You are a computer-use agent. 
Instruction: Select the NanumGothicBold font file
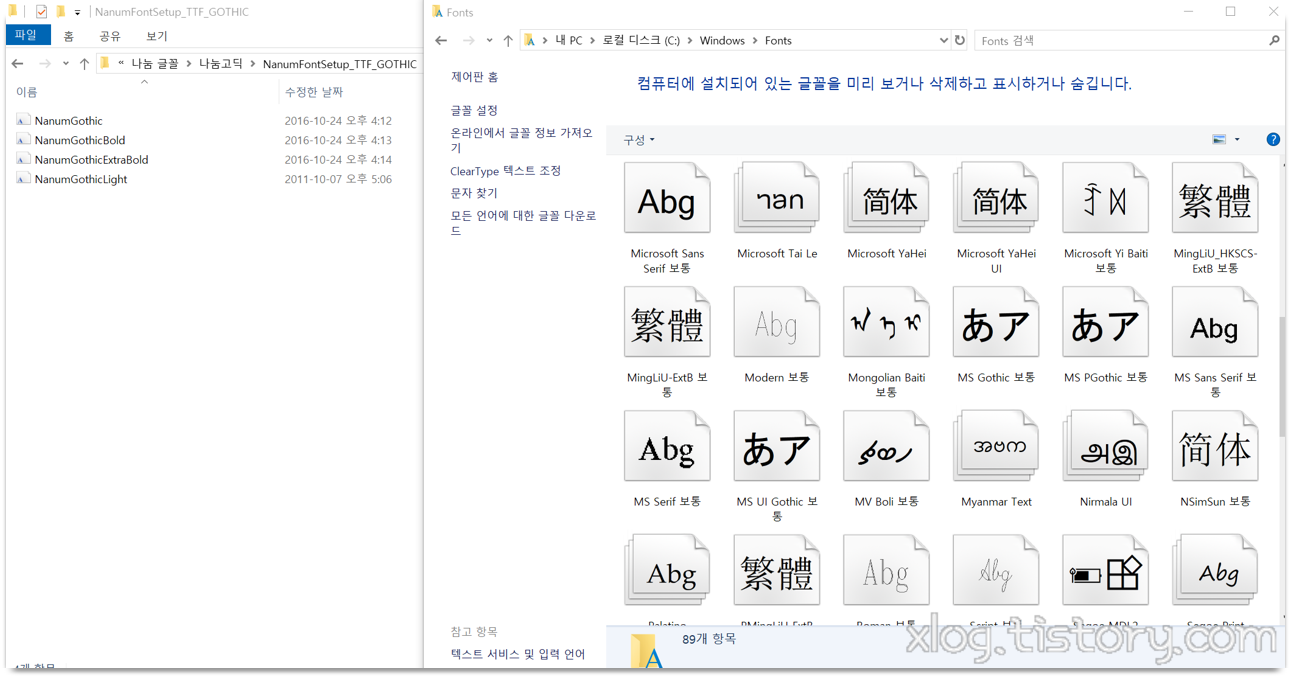point(79,140)
